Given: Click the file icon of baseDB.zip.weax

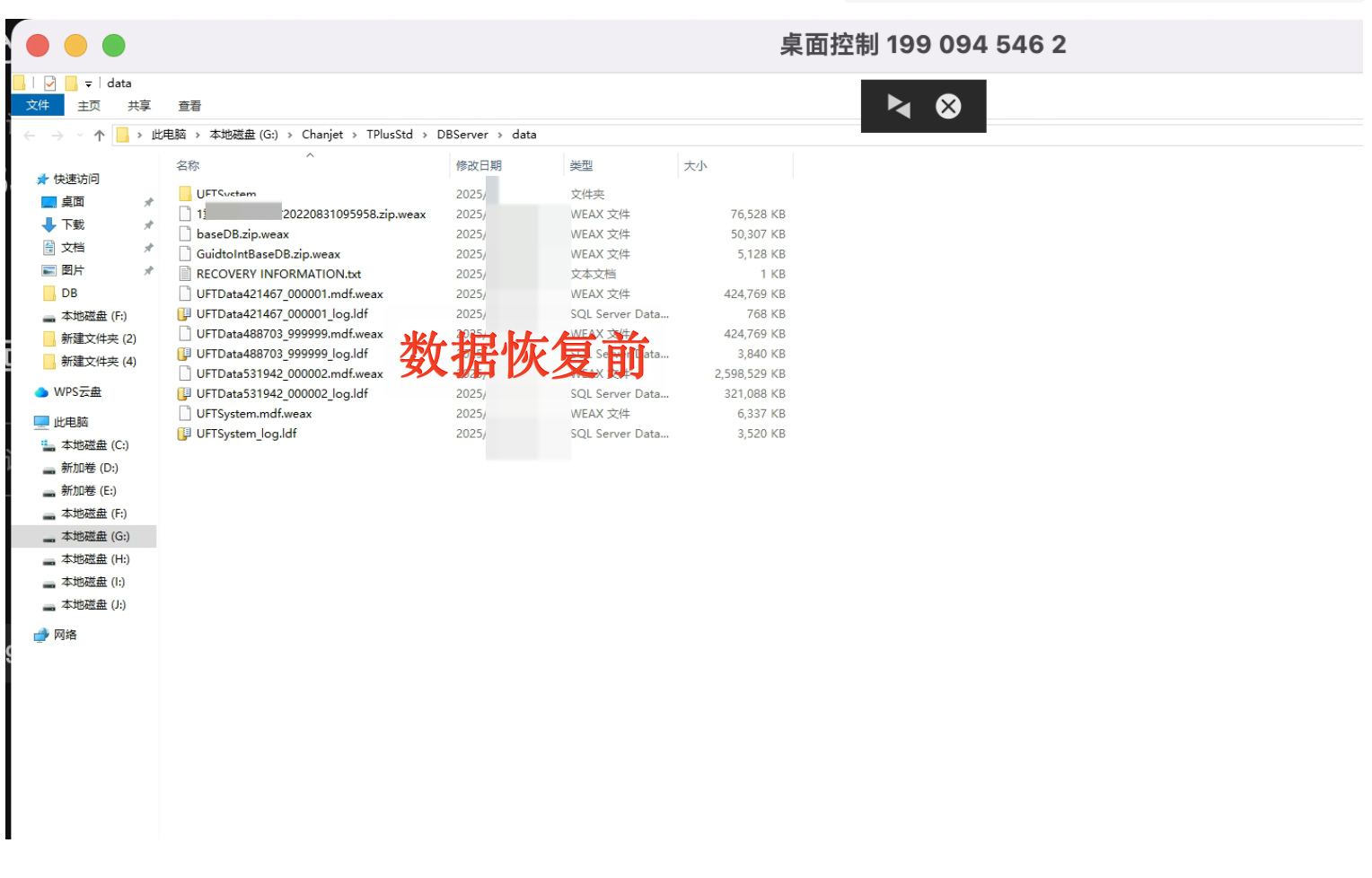Looking at the screenshot, I should coord(185,234).
